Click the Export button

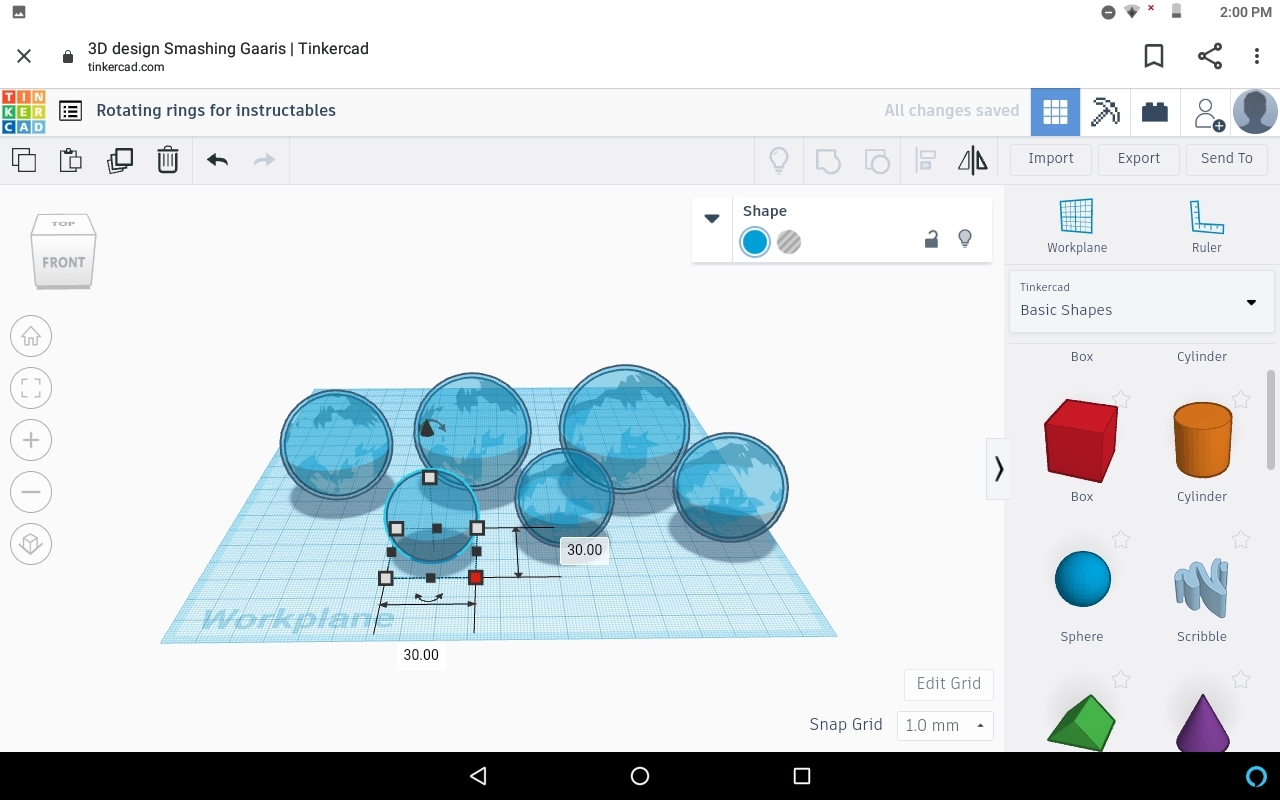pos(1139,159)
